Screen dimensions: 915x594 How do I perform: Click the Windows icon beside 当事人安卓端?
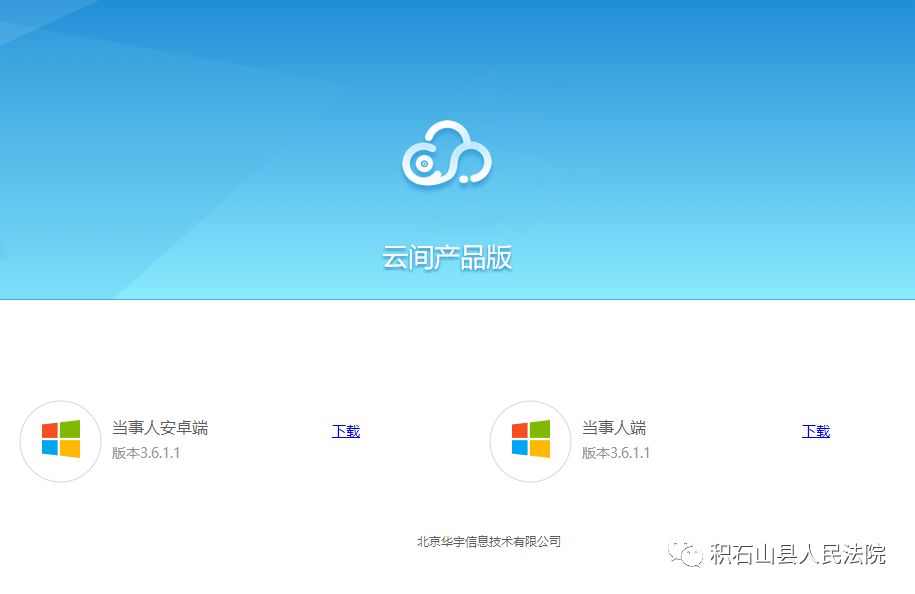[61, 441]
